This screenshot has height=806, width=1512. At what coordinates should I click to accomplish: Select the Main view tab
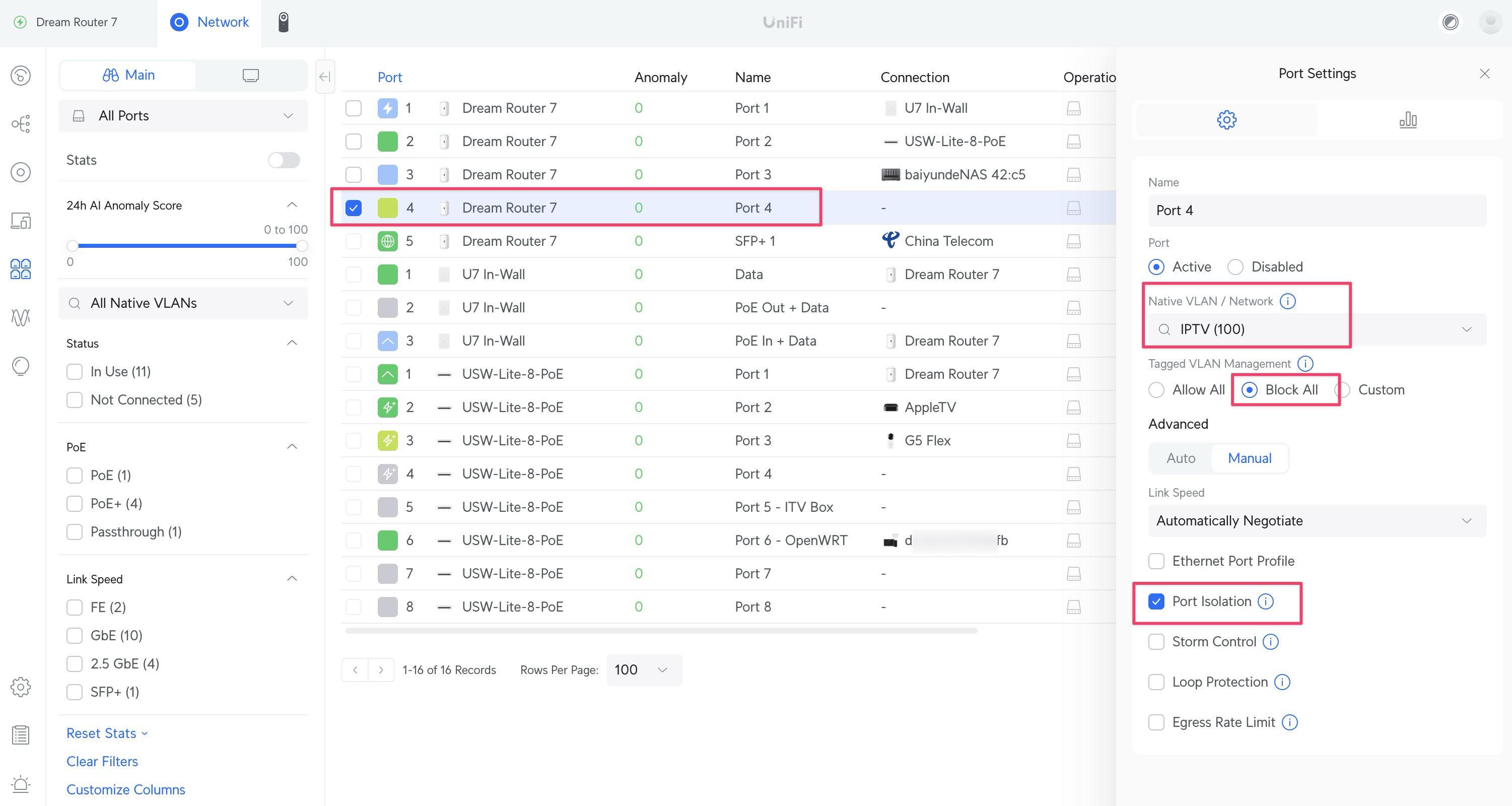coord(128,75)
